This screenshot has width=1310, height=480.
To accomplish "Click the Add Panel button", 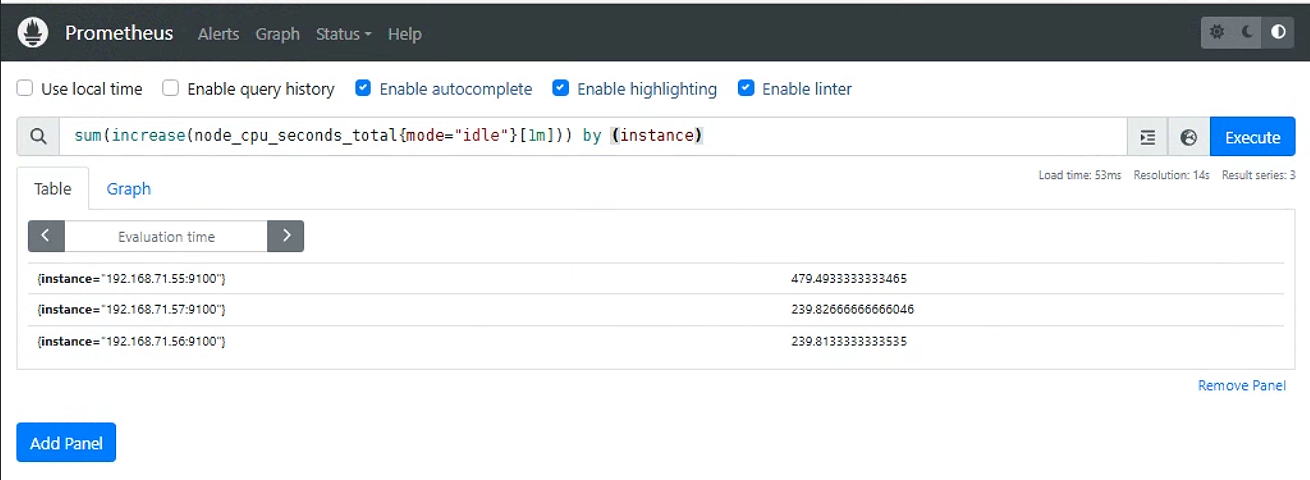I will pos(66,443).
